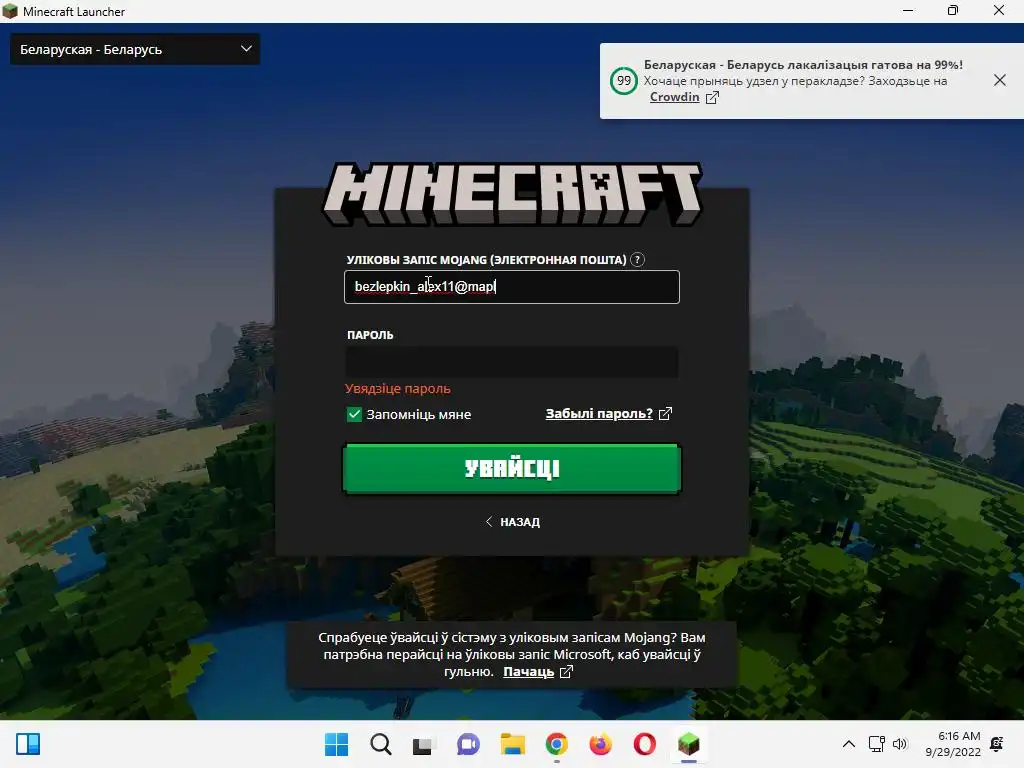This screenshot has height=768, width=1024.
Task: Show hidden system tray icons
Action: point(848,744)
